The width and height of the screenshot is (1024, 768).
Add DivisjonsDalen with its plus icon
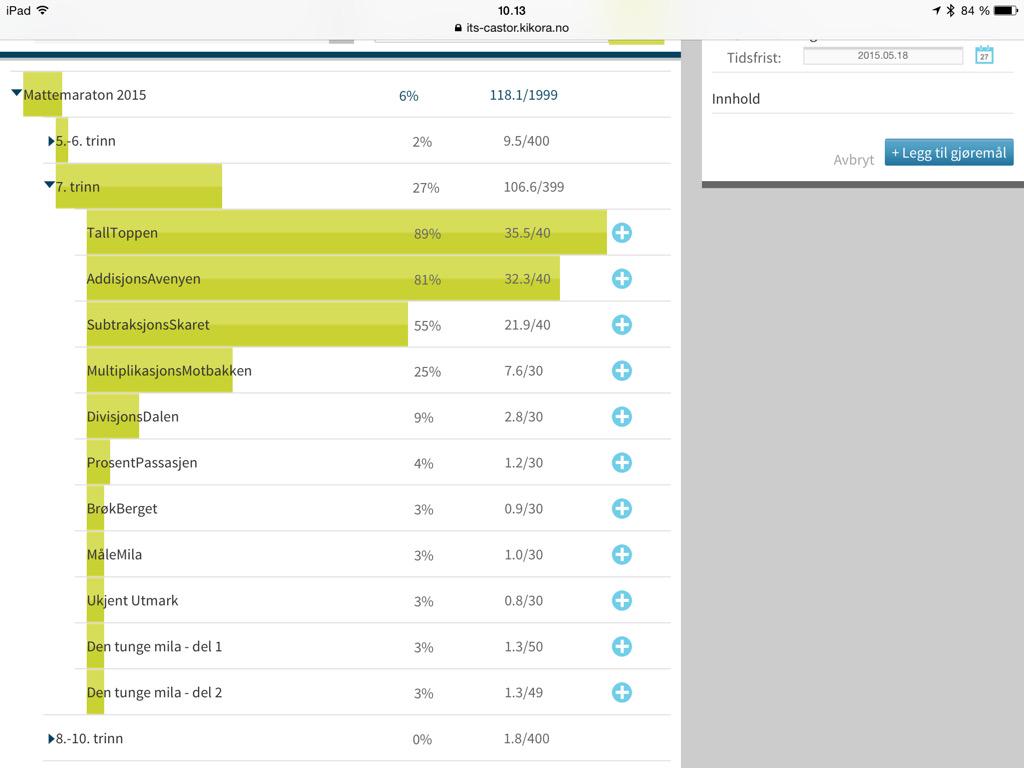[x=622, y=417]
